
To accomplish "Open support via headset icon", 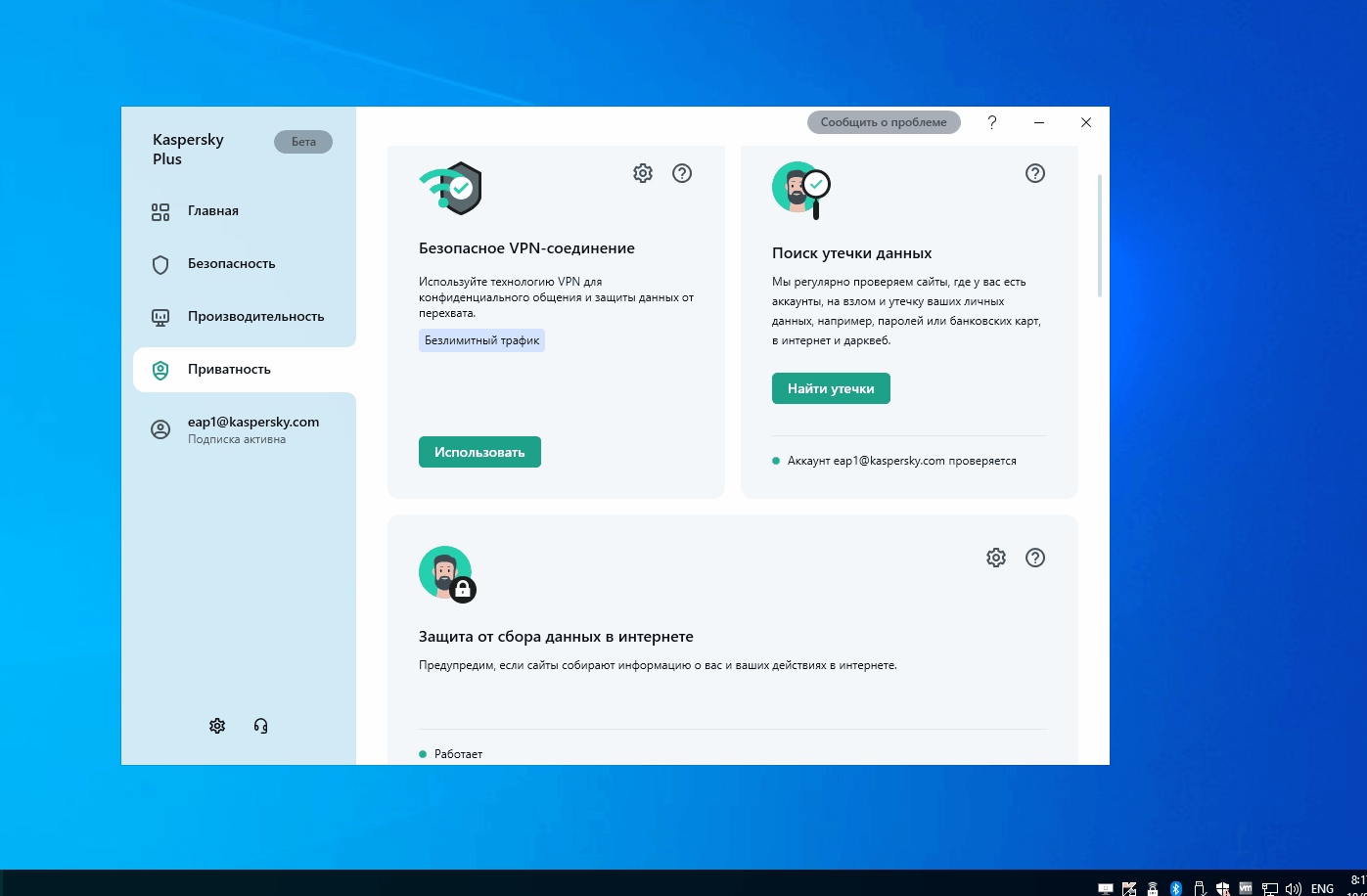I will pos(260,726).
